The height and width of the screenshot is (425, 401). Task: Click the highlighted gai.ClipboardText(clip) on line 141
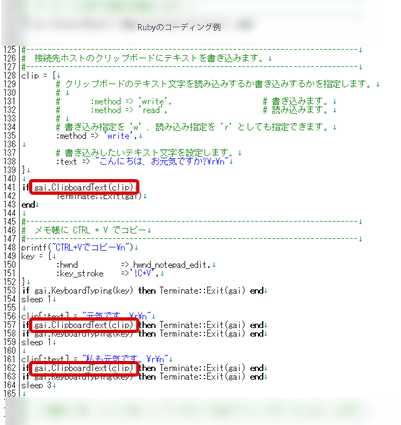point(84,187)
